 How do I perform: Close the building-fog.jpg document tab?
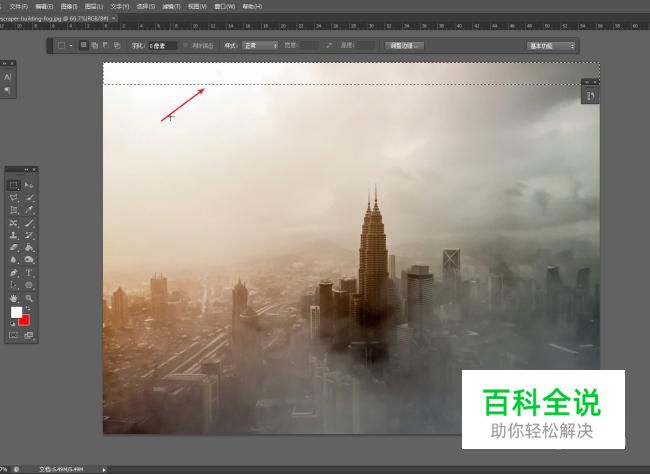(113, 18)
